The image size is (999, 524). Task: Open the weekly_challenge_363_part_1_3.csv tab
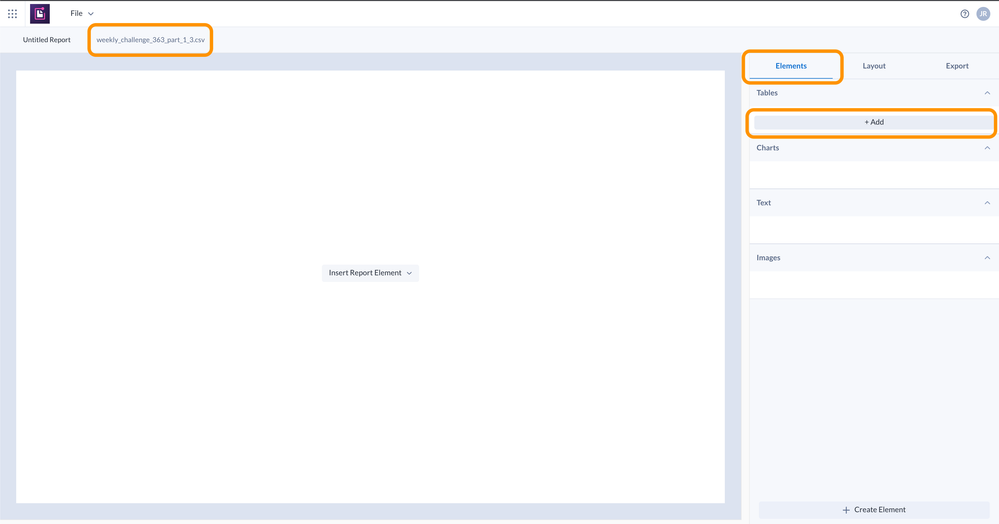[x=150, y=40]
